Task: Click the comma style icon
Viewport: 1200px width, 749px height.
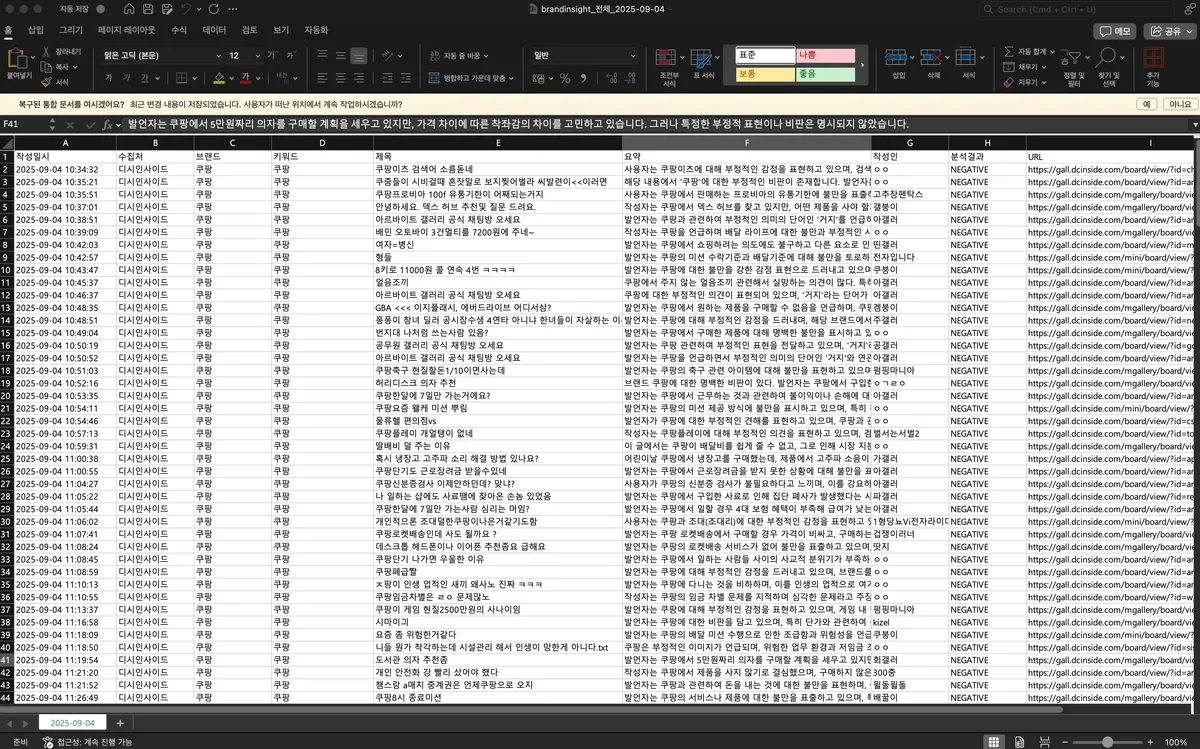Action: coord(585,77)
